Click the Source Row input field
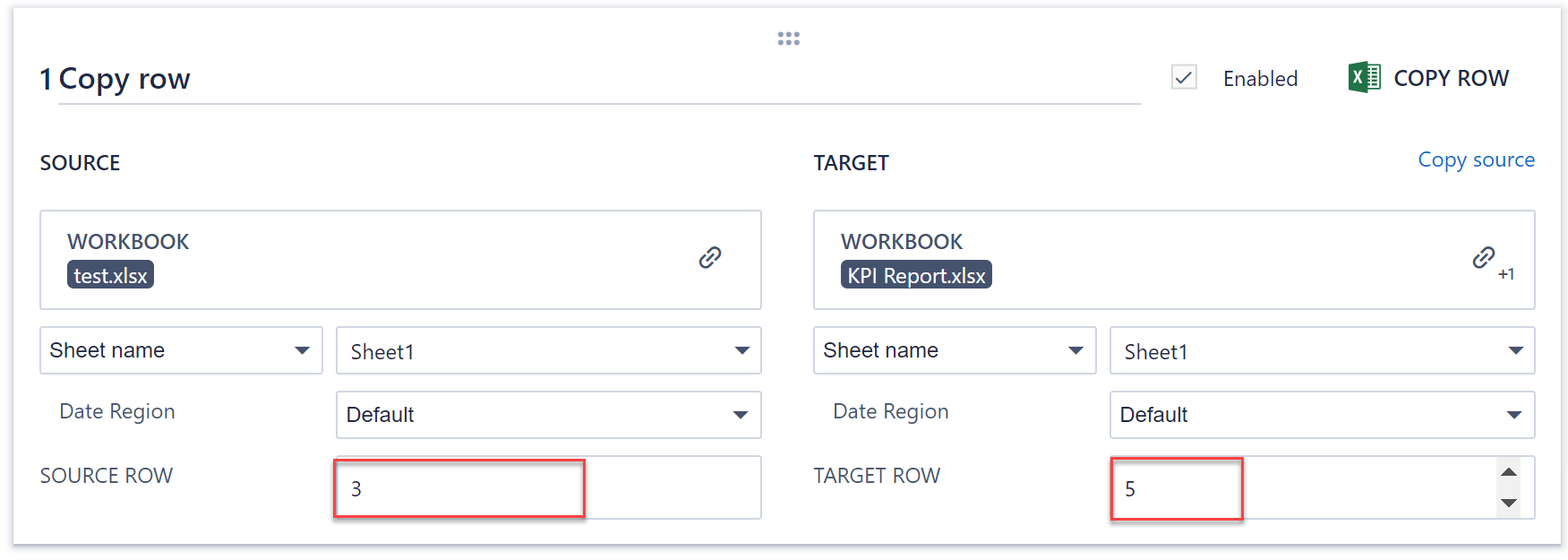Viewport: 1568px width, 560px height. point(546,488)
